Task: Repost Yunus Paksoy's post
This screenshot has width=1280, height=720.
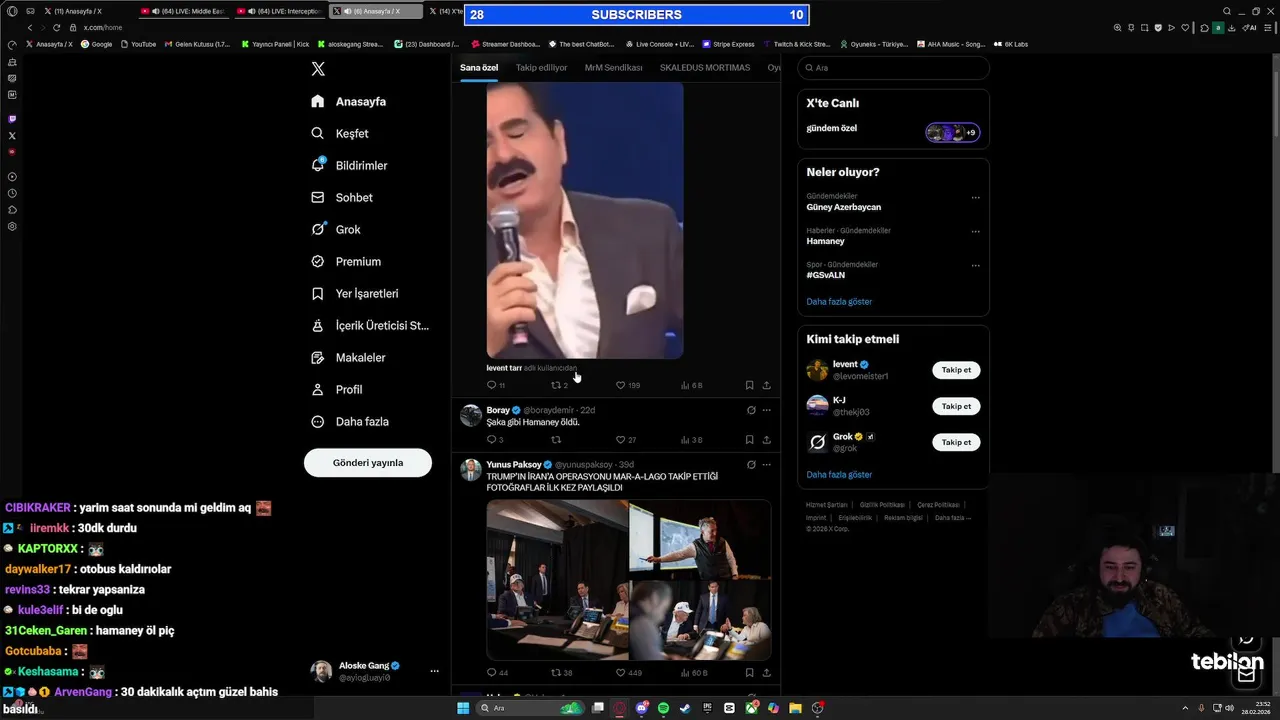Action: click(556, 673)
